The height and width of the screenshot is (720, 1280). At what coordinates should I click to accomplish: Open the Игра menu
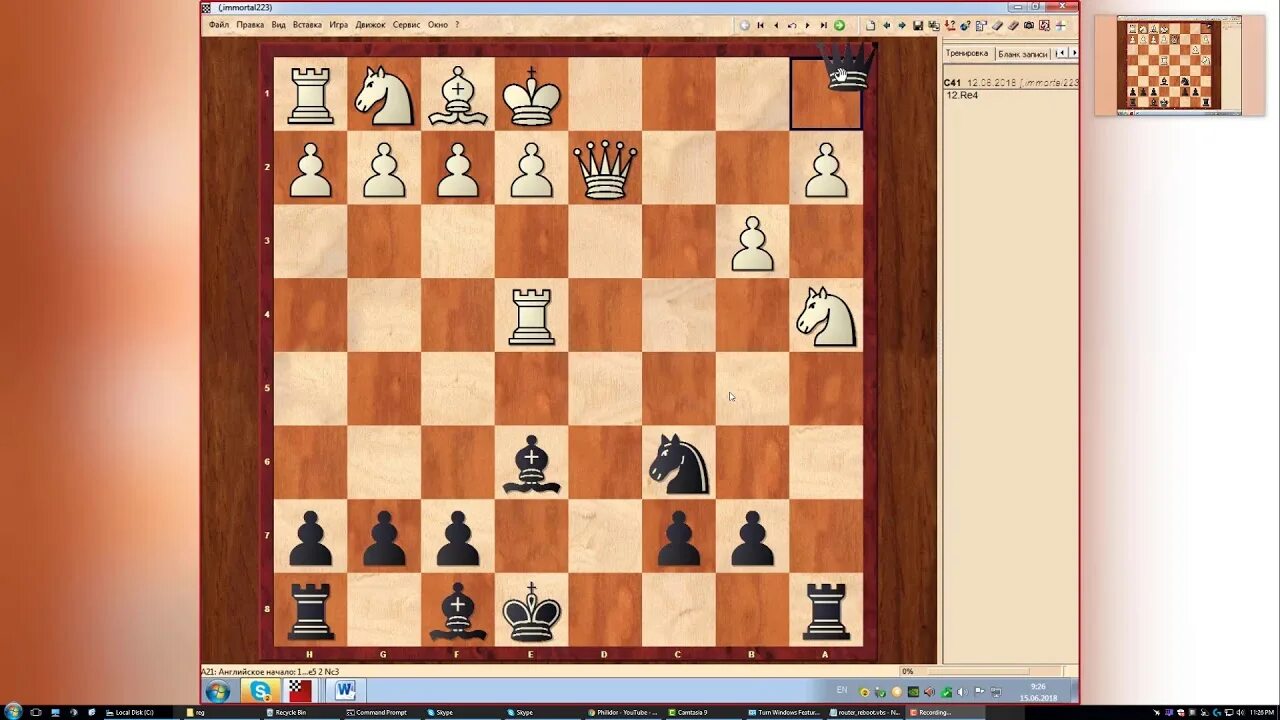pos(339,25)
